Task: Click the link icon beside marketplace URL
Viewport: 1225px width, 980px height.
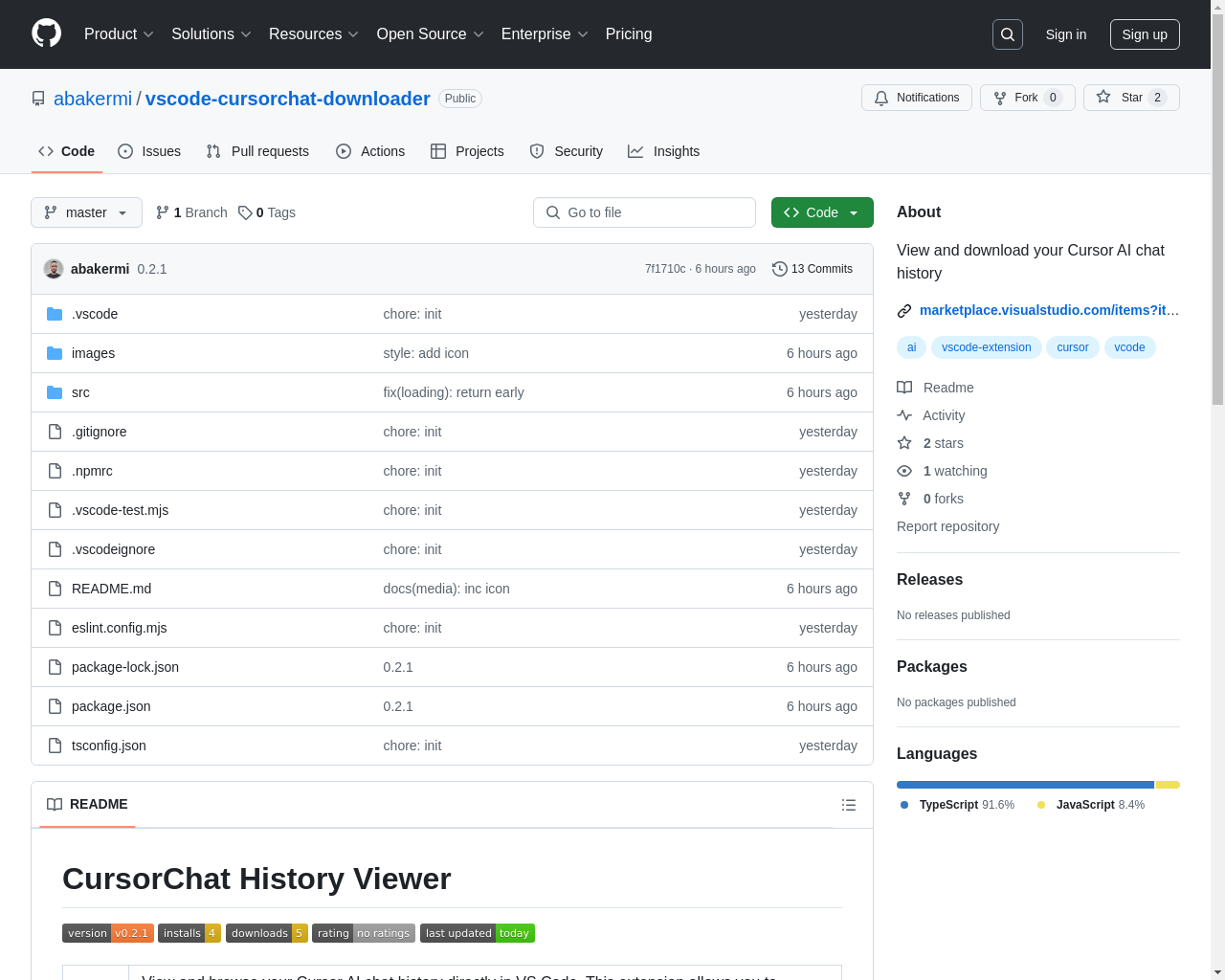Action: pos(904,310)
